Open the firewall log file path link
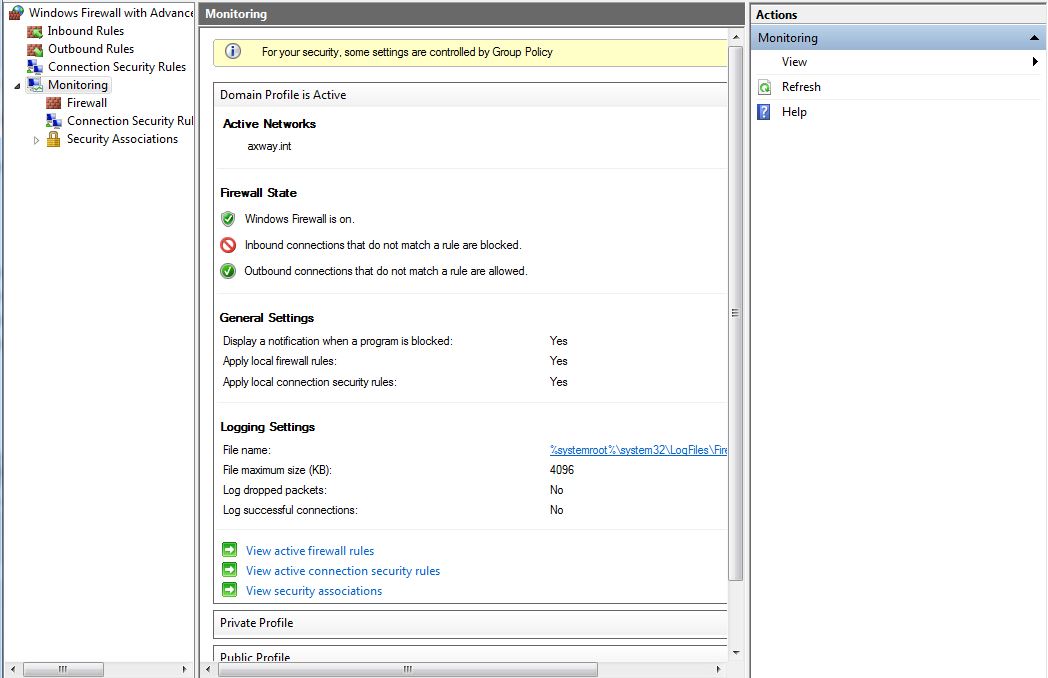Screen dimensions: 1048x678 (638, 450)
